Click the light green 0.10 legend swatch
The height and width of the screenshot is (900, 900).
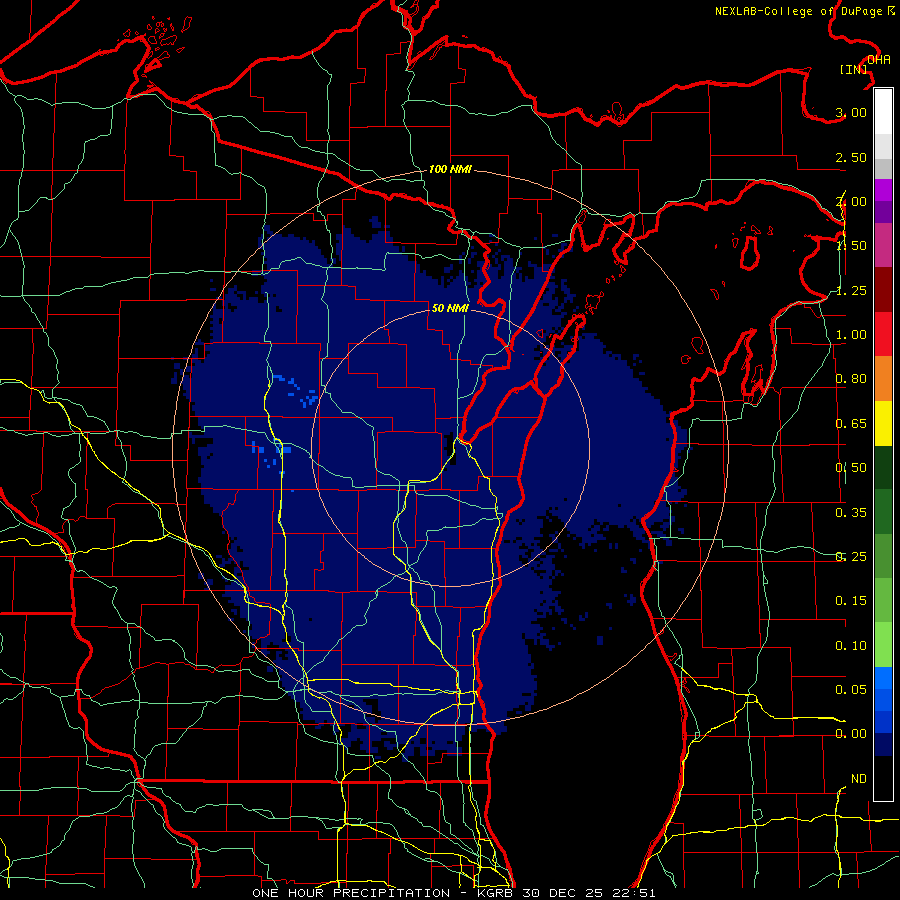[x=883, y=645]
